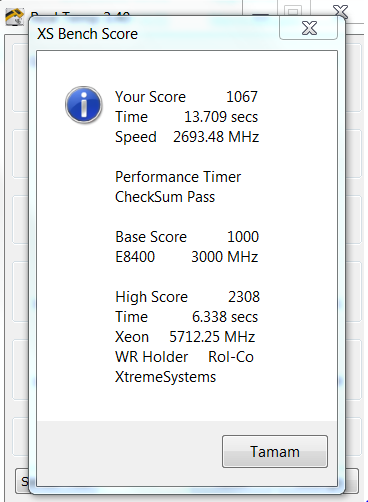This screenshot has width=368, height=502.
Task: Click the app icon in background title bar
Action: click(x=15, y=17)
